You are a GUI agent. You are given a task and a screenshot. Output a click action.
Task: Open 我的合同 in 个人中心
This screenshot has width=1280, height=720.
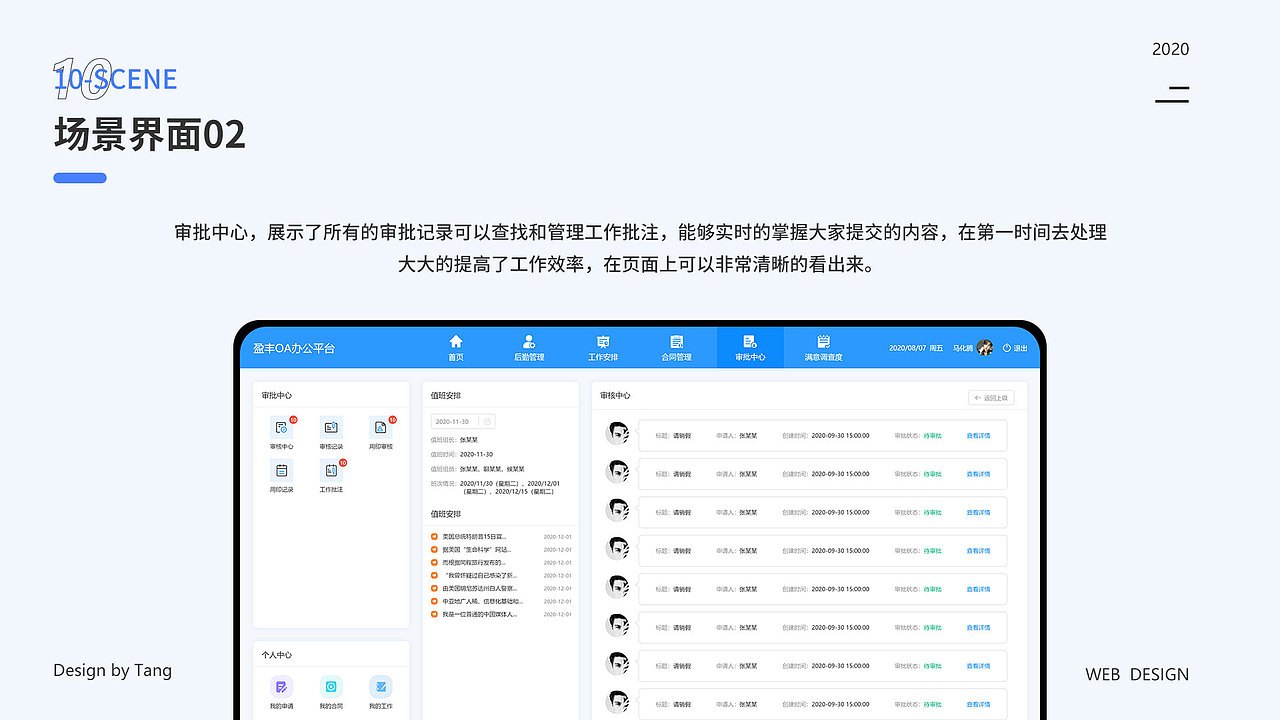pyautogui.click(x=331, y=687)
